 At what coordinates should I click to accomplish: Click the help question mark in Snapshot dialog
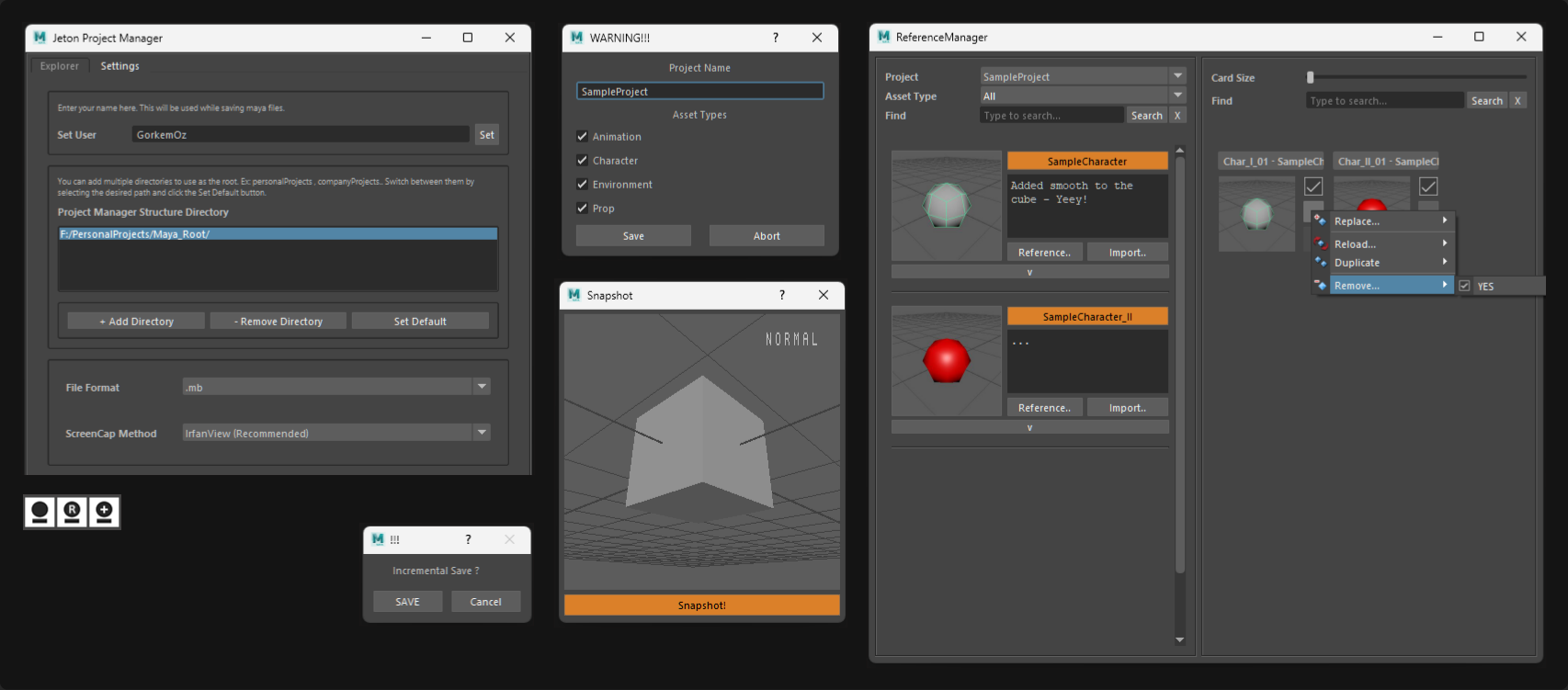[782, 295]
